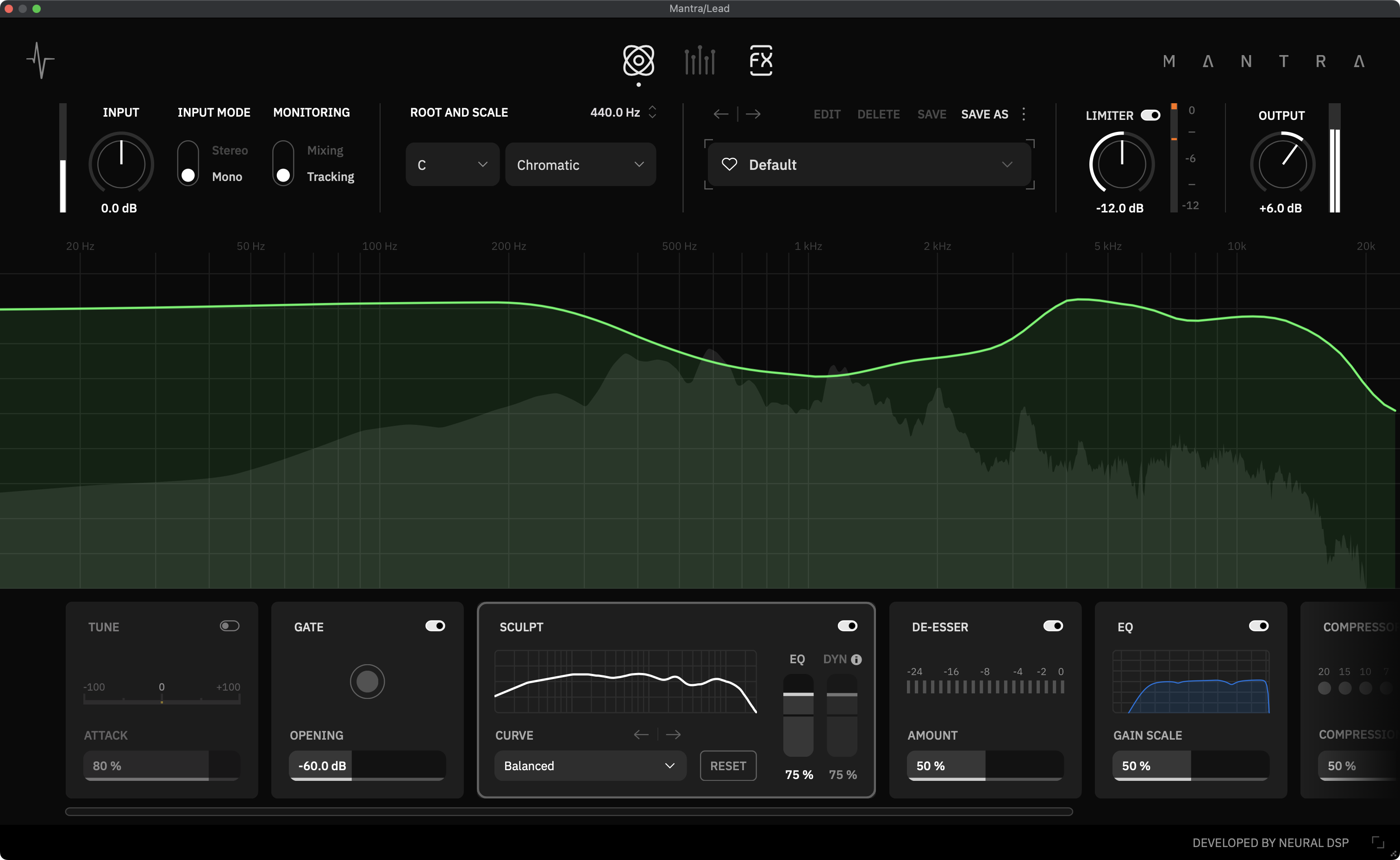Screen dimensions: 1400x860
Task: Open the Balanced curve dropdown in Sculpt
Action: (589, 766)
